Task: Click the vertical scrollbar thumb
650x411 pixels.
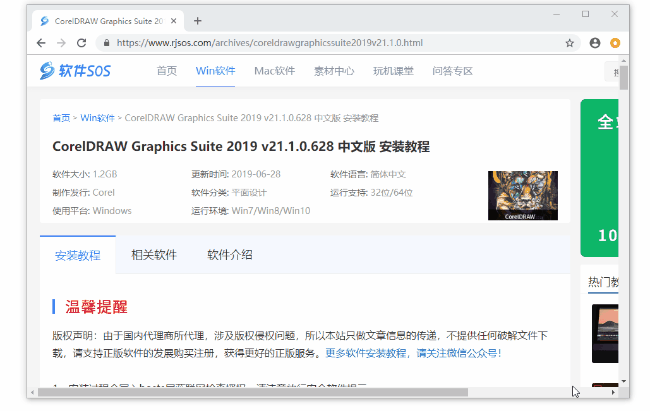Action: [x=624, y=77]
